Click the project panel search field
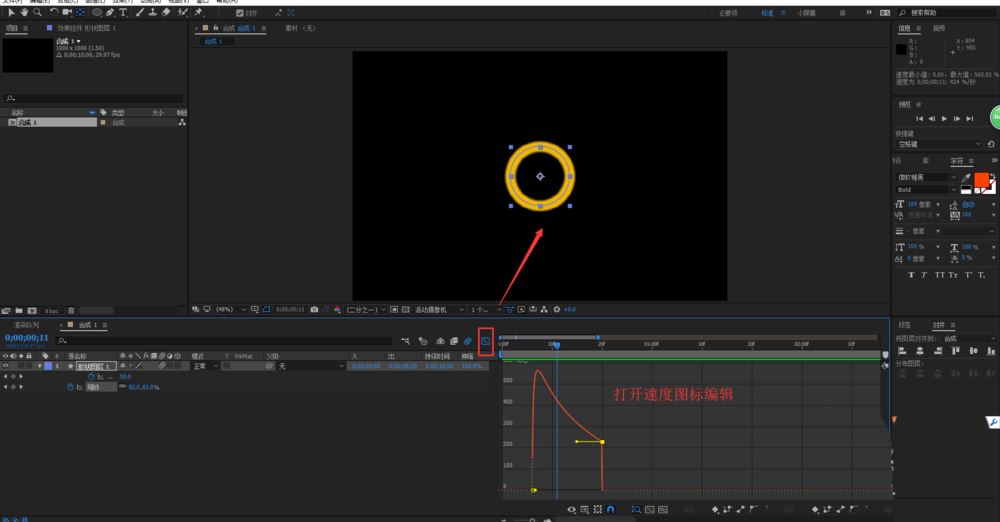 pos(94,98)
